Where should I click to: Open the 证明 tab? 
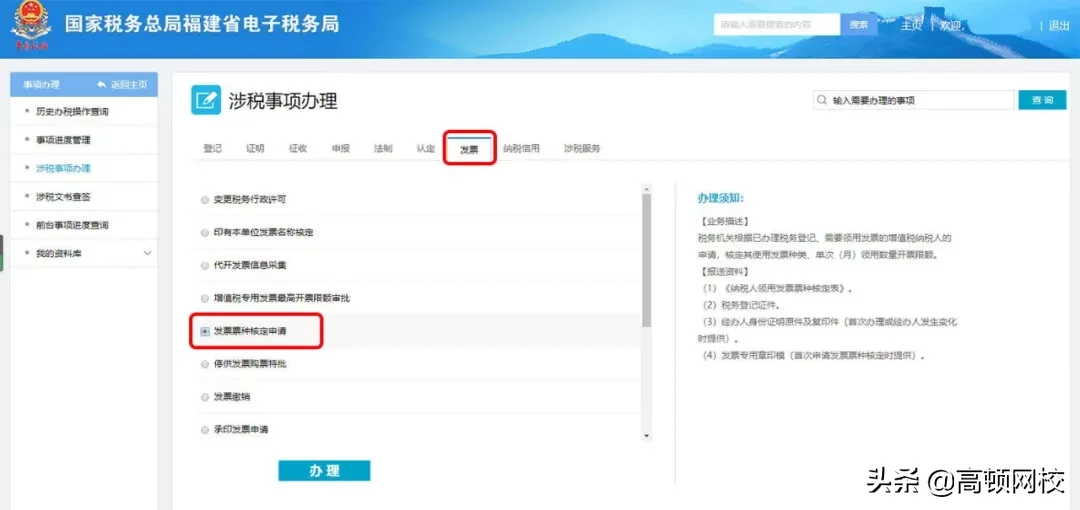pyautogui.click(x=256, y=148)
